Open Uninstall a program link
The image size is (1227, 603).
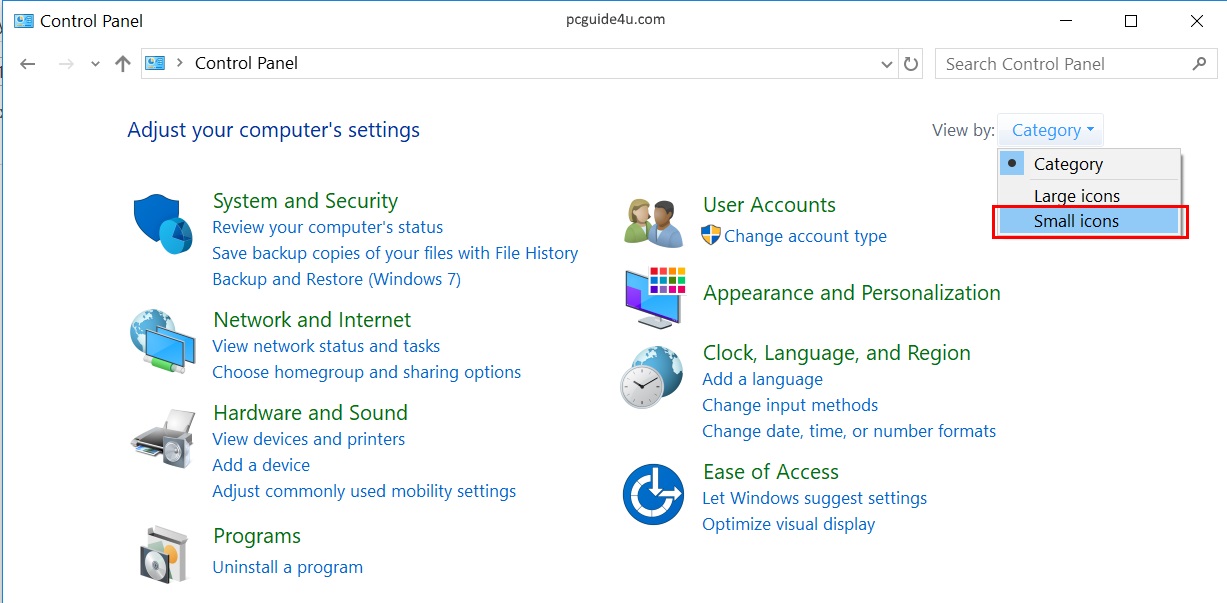point(287,567)
